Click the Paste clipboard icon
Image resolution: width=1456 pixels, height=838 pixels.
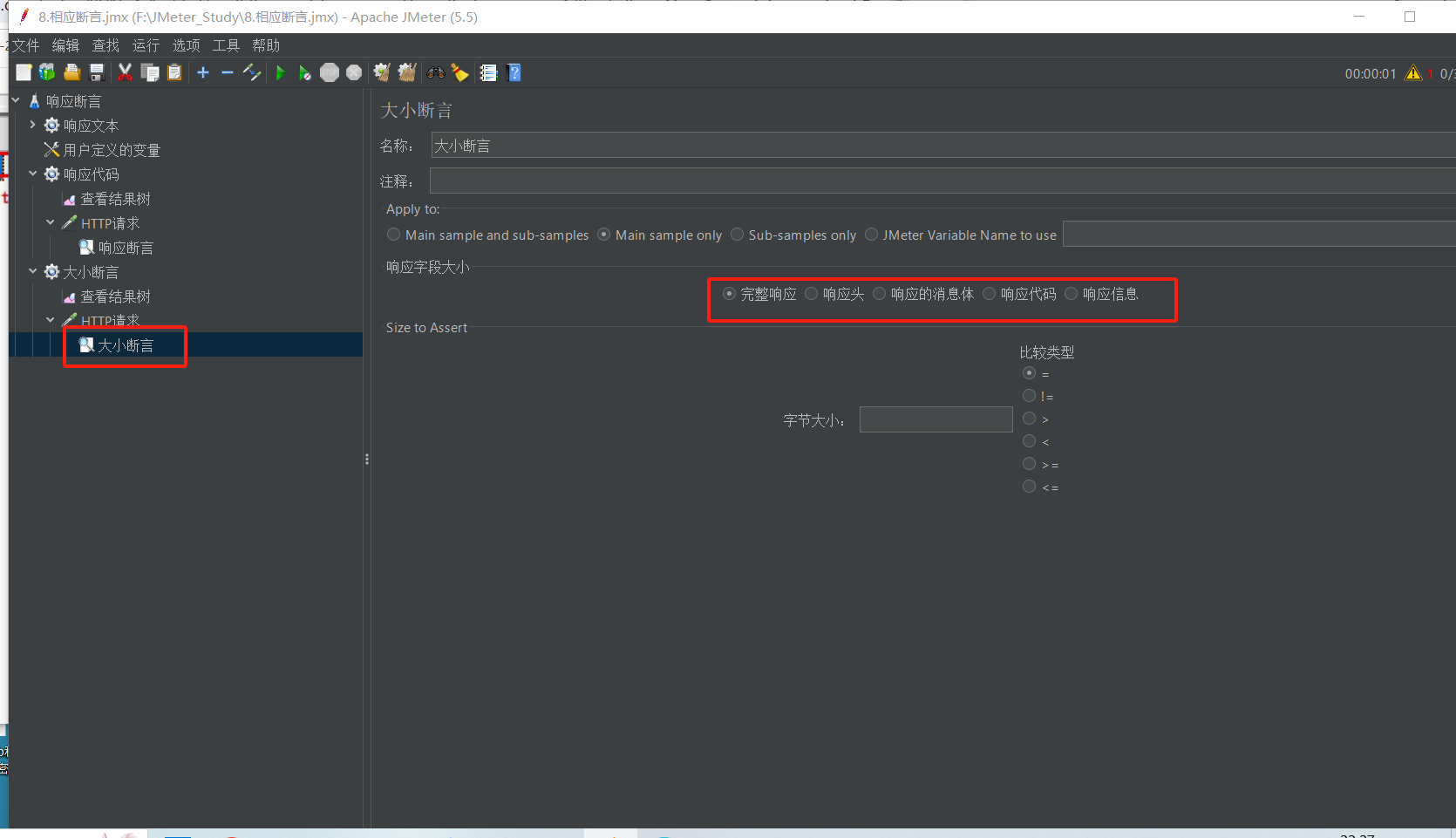174,72
